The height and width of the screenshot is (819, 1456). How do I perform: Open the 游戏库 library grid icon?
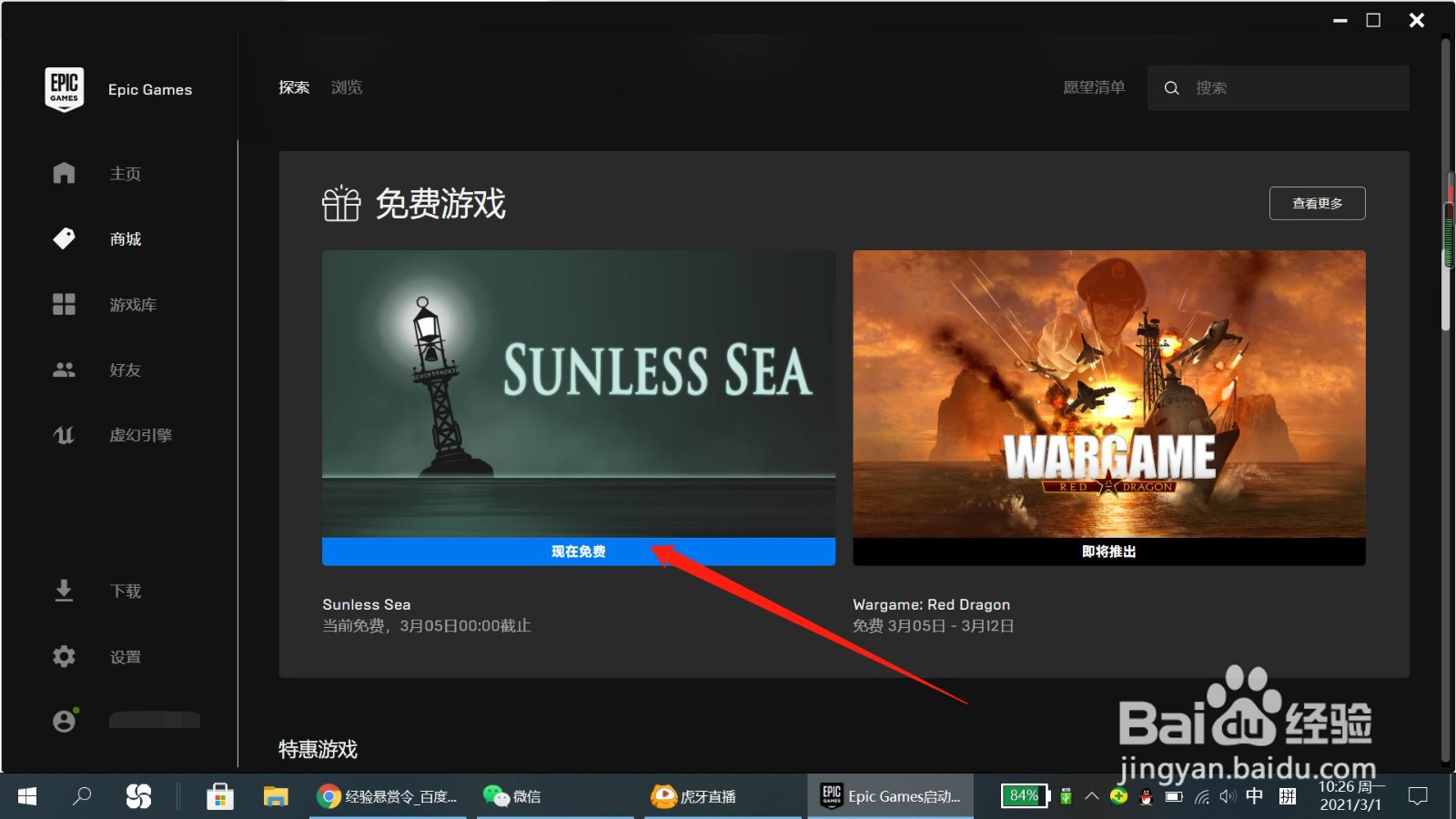(x=64, y=304)
